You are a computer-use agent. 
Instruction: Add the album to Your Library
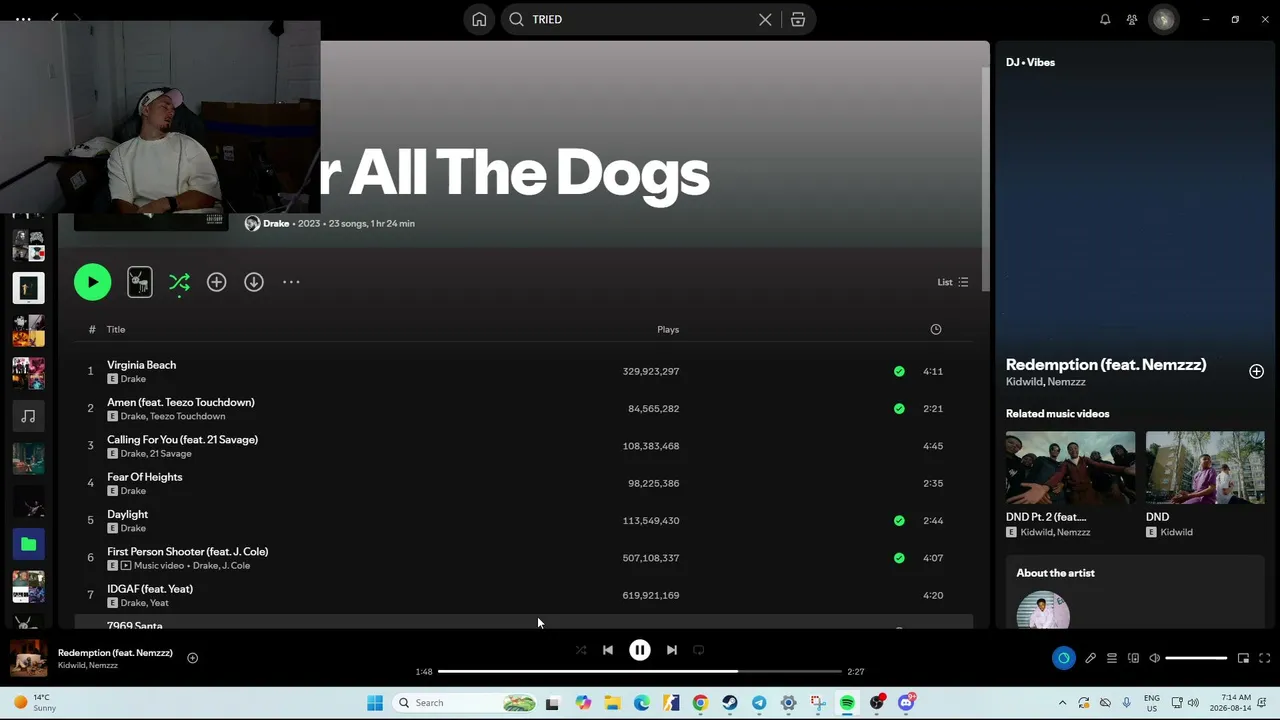(216, 282)
